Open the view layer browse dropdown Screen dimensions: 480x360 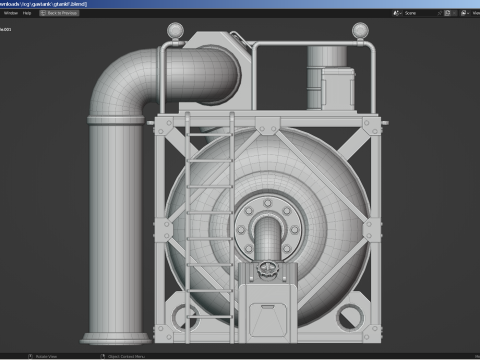point(465,13)
